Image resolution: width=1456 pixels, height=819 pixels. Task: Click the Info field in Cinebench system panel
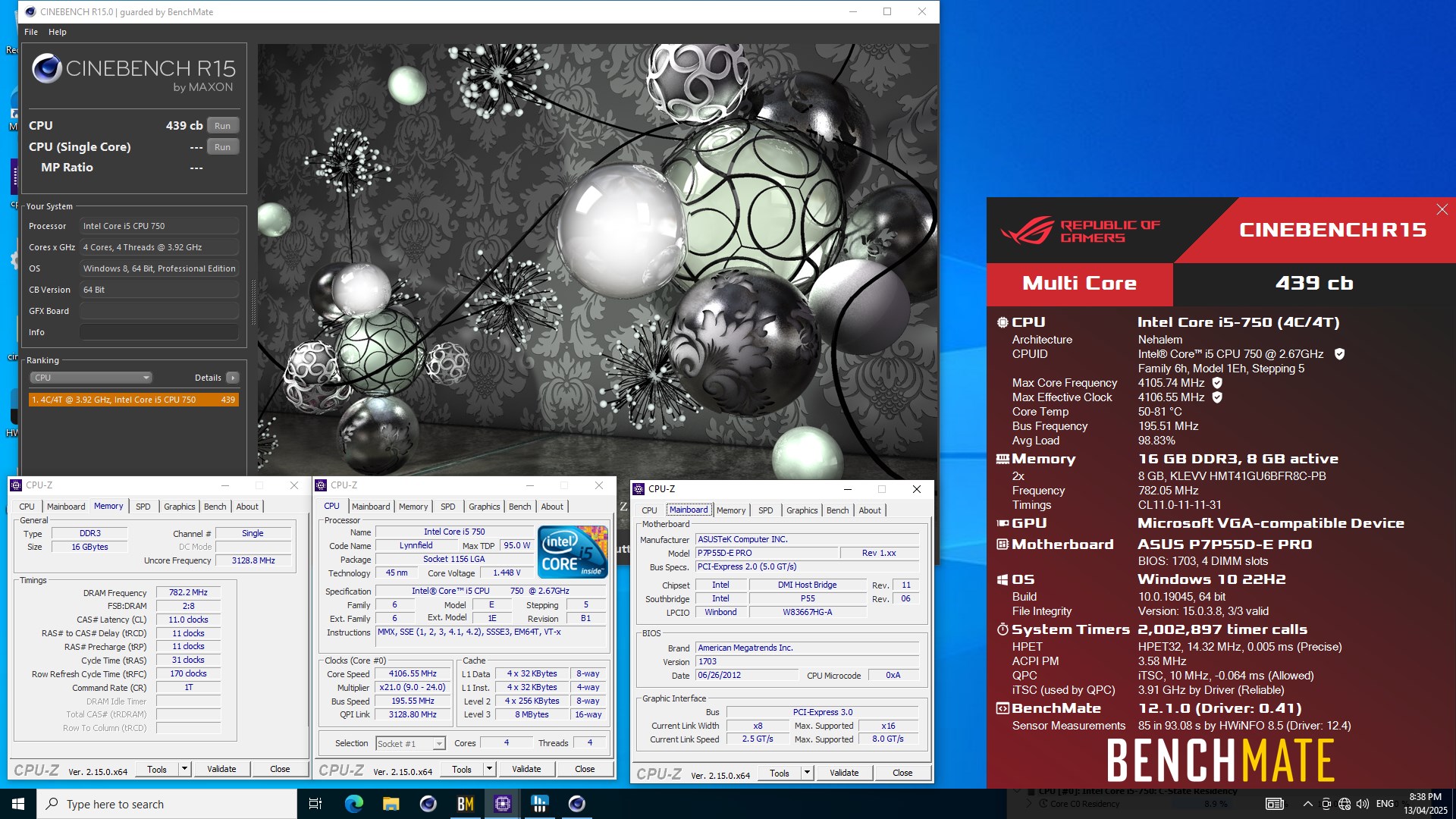tap(159, 332)
